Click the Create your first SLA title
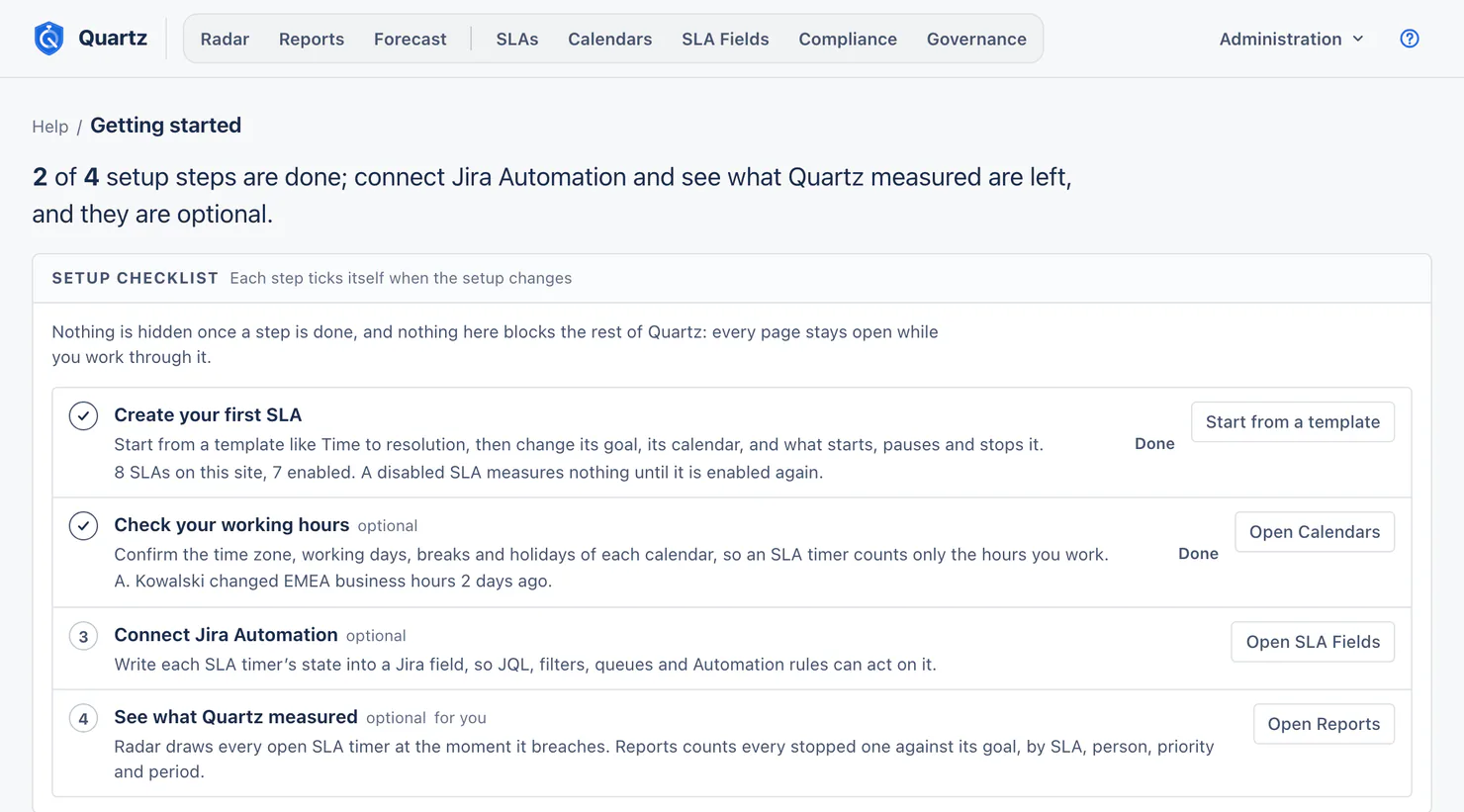 point(208,414)
